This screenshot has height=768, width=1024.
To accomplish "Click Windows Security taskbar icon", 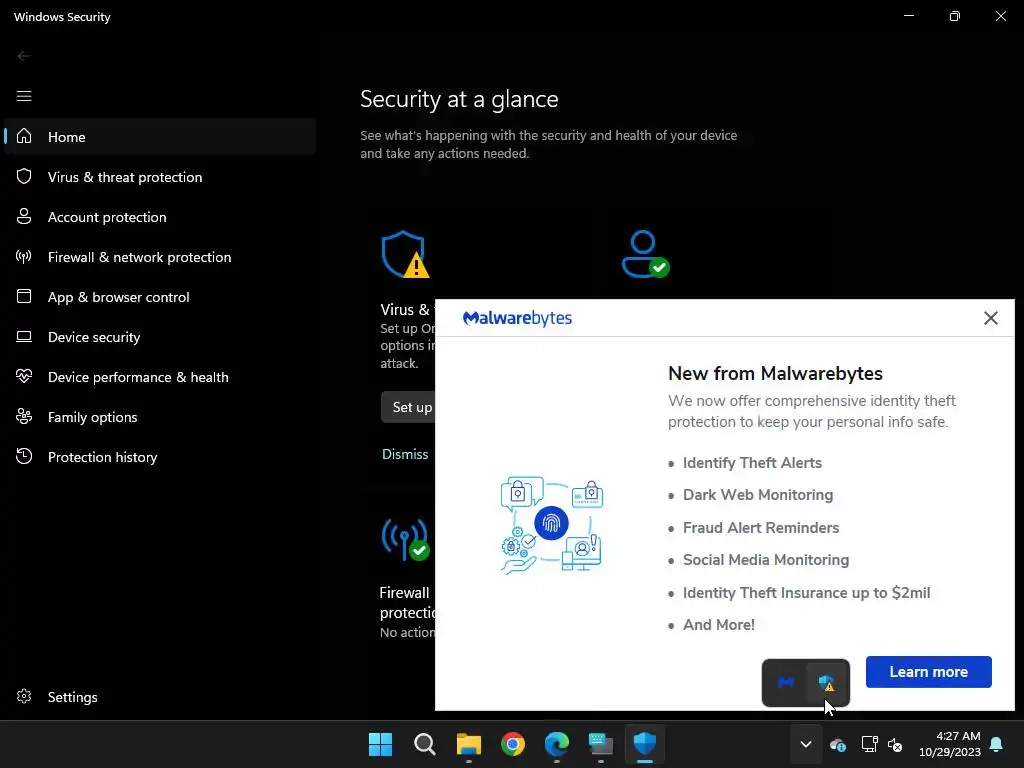I will coord(645,744).
